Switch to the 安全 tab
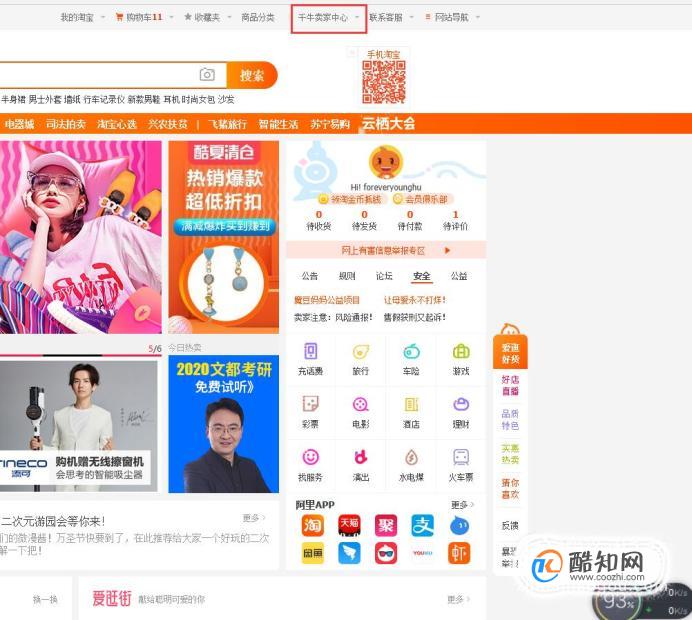This screenshot has height=620, width=692. click(421, 276)
